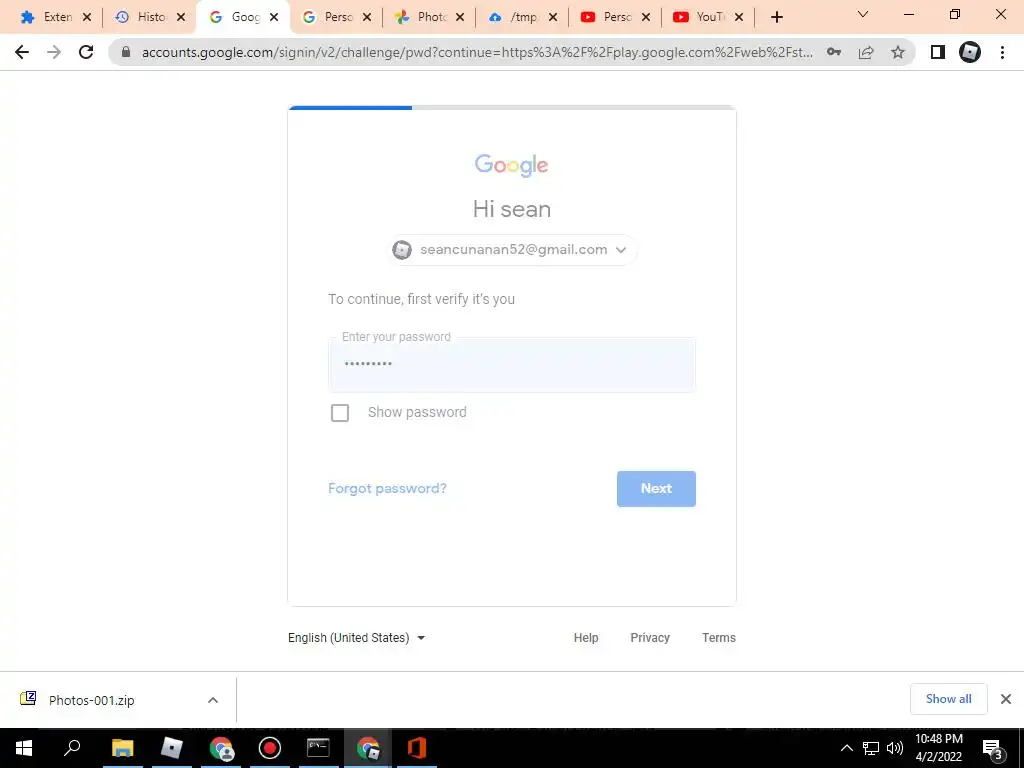
Task: Open Roblox from the taskbar
Action: [x=172, y=748]
